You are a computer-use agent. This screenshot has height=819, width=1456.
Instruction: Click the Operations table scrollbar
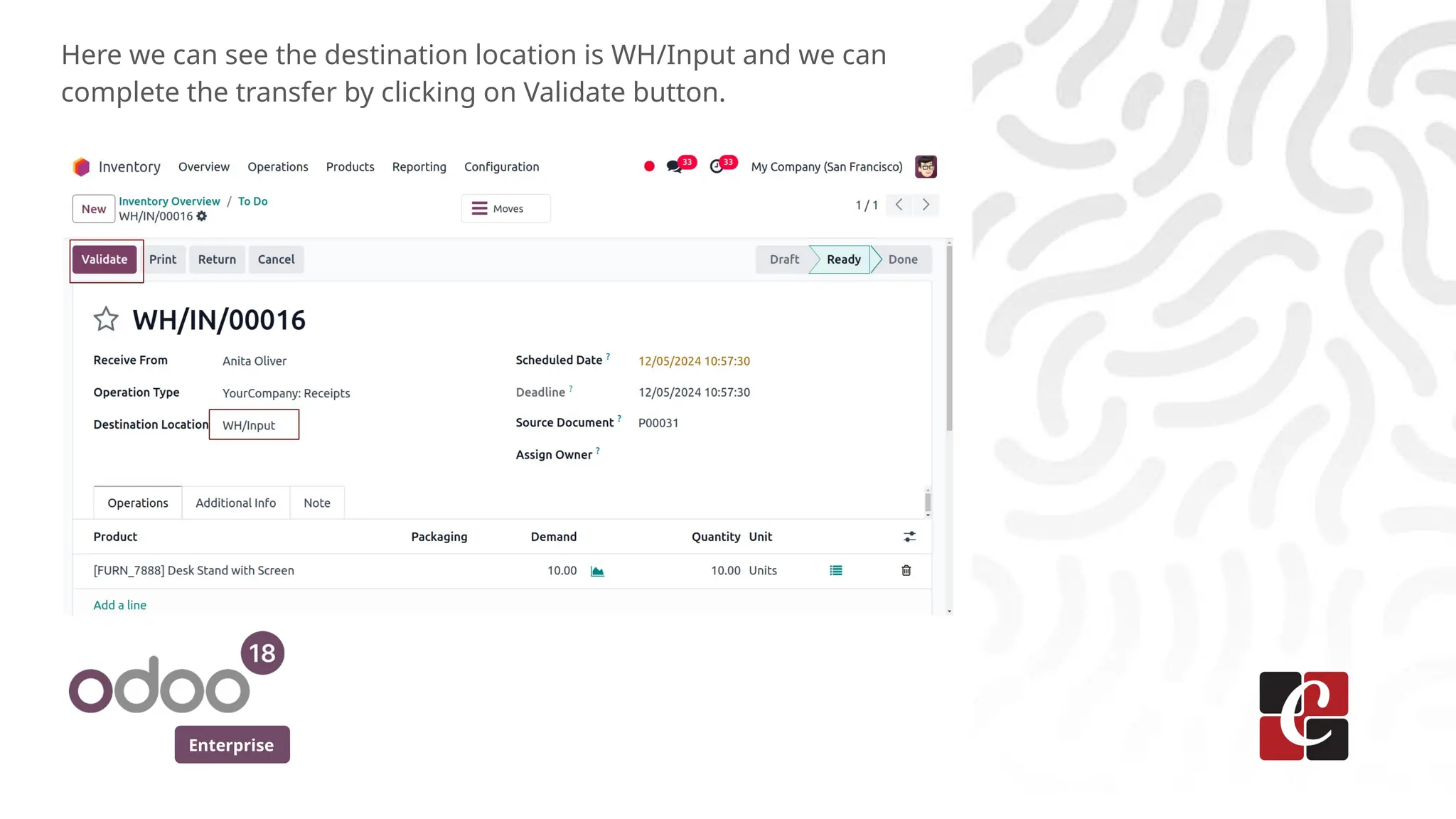(928, 502)
